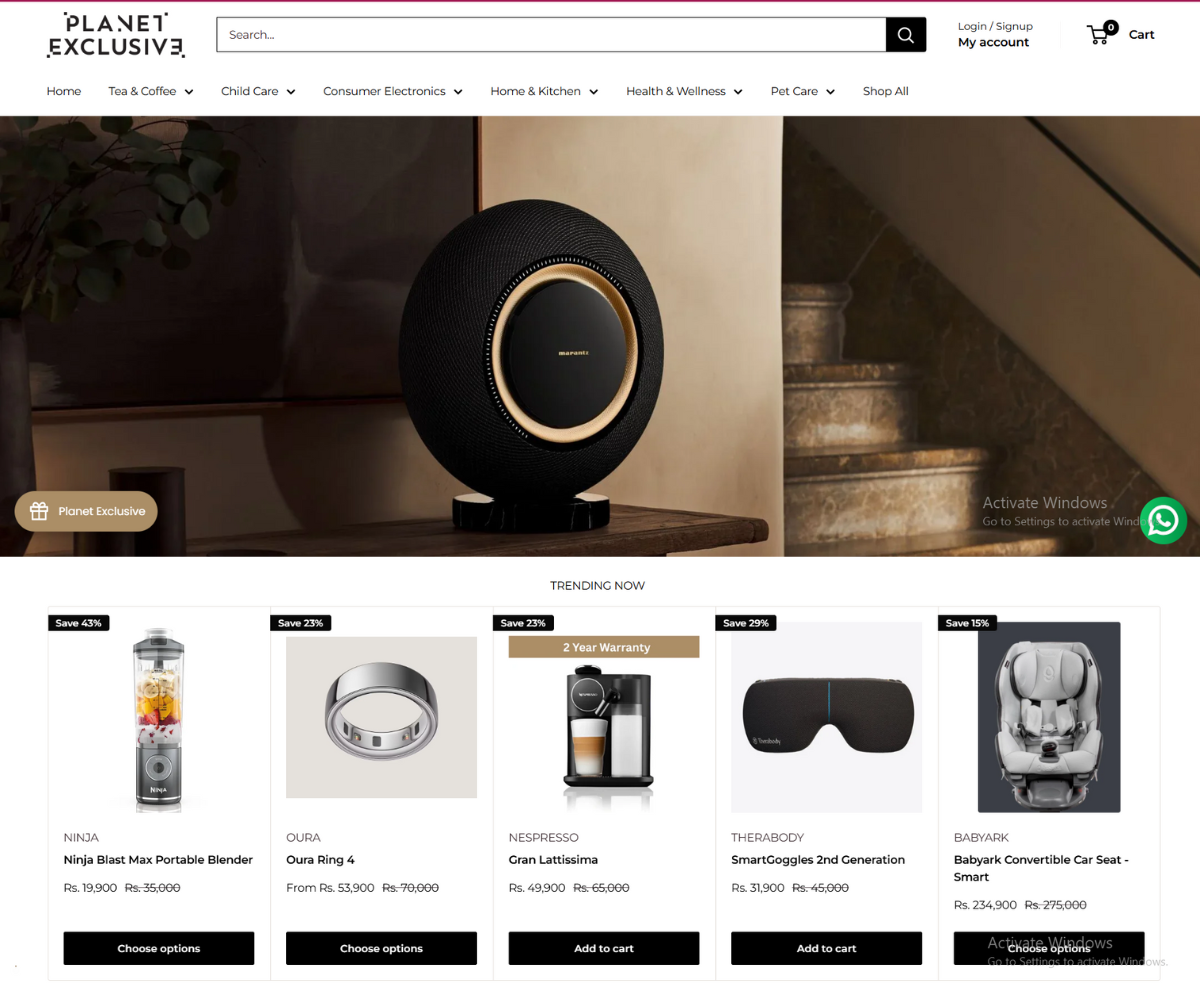Viewport: 1200px width, 1000px height.
Task: Add Gran Lattissima to cart
Action: coord(604,948)
